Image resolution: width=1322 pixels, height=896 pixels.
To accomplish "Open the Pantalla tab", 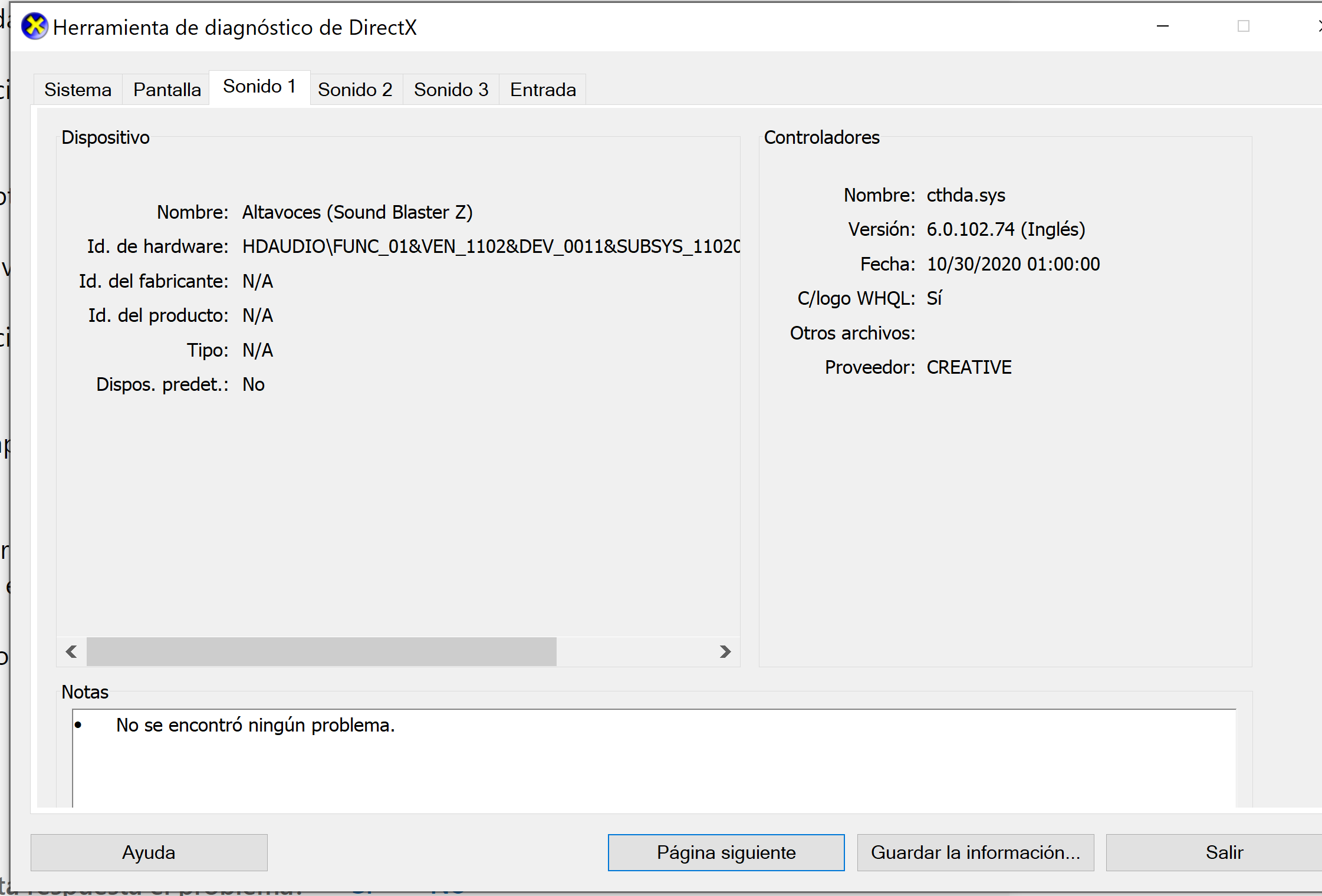I will [167, 90].
